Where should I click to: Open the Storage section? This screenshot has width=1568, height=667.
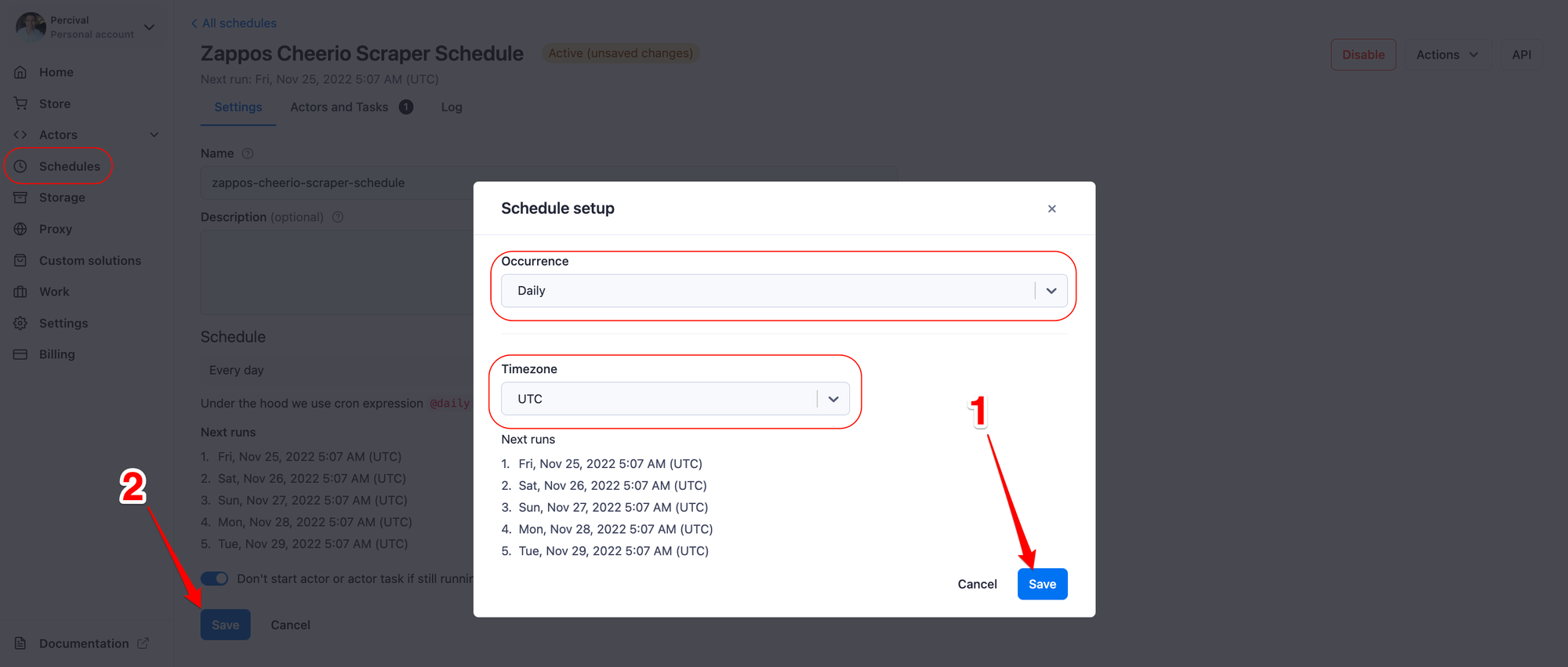(61, 197)
